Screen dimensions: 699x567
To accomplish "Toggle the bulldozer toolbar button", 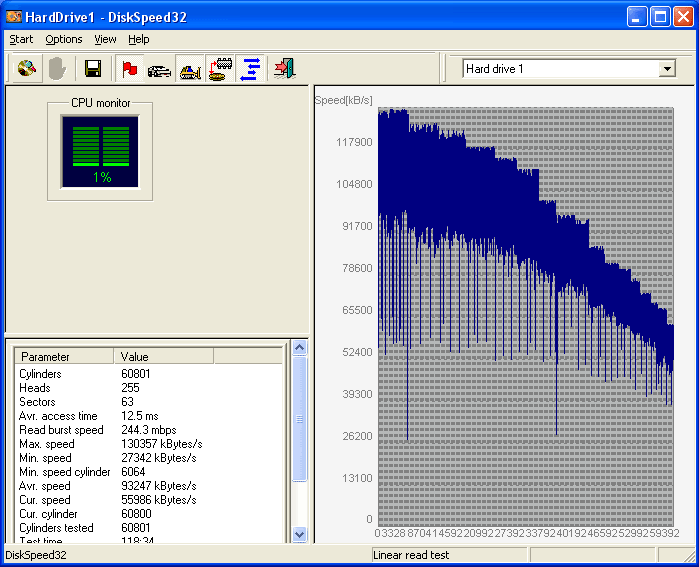I will point(190,69).
